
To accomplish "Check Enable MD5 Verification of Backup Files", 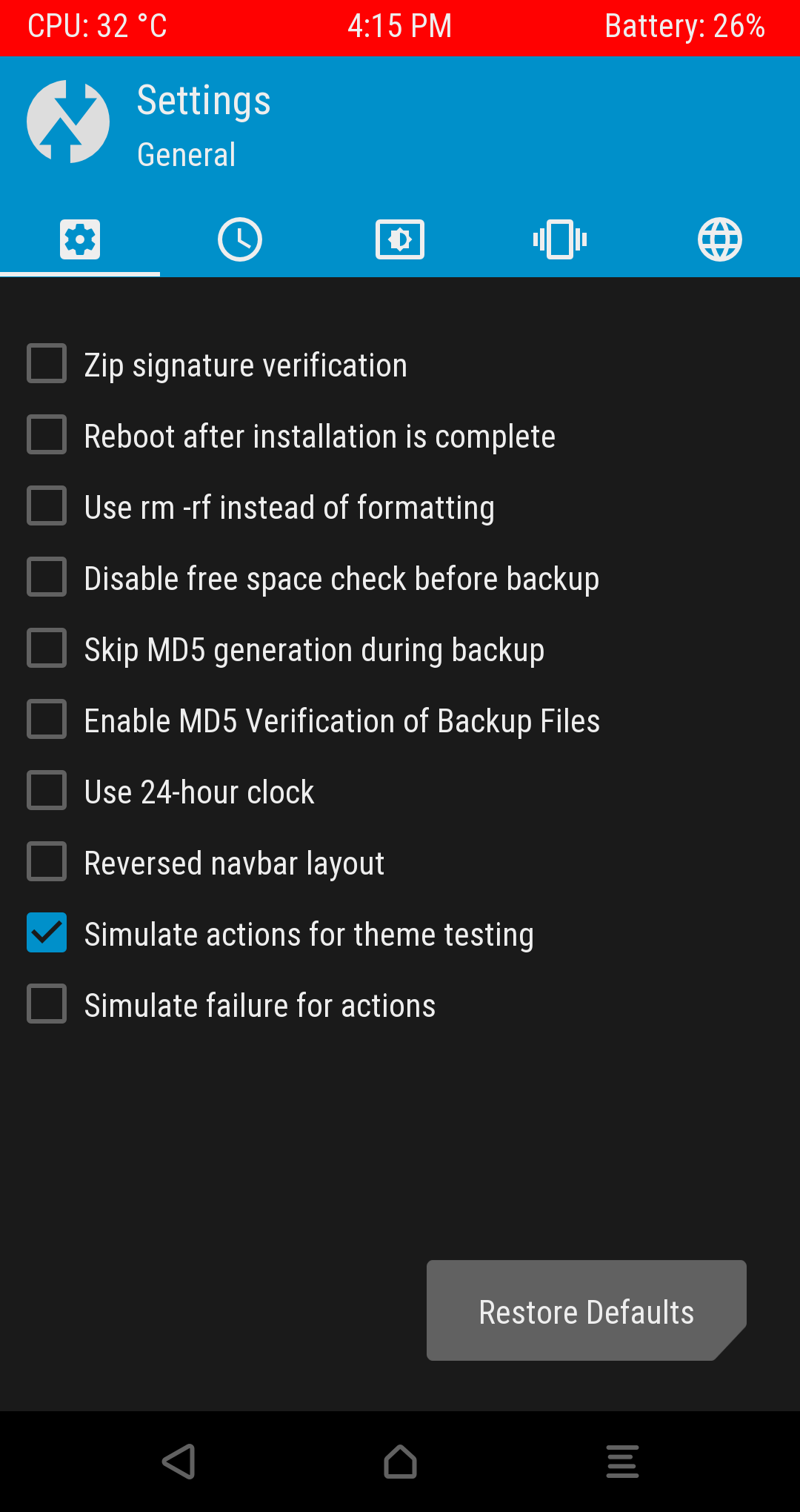I will pyautogui.click(x=47, y=719).
